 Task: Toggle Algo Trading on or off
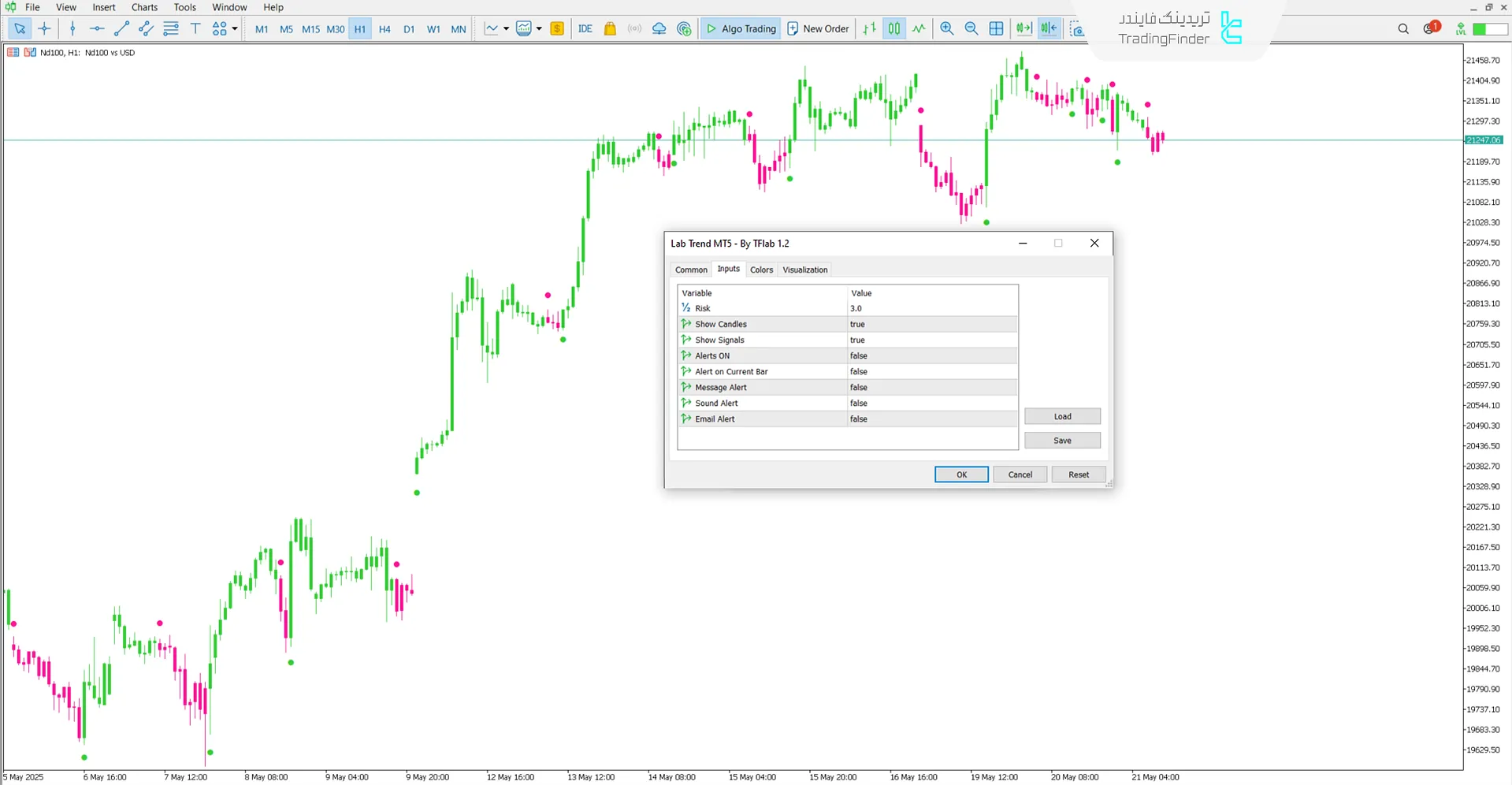[x=741, y=29]
